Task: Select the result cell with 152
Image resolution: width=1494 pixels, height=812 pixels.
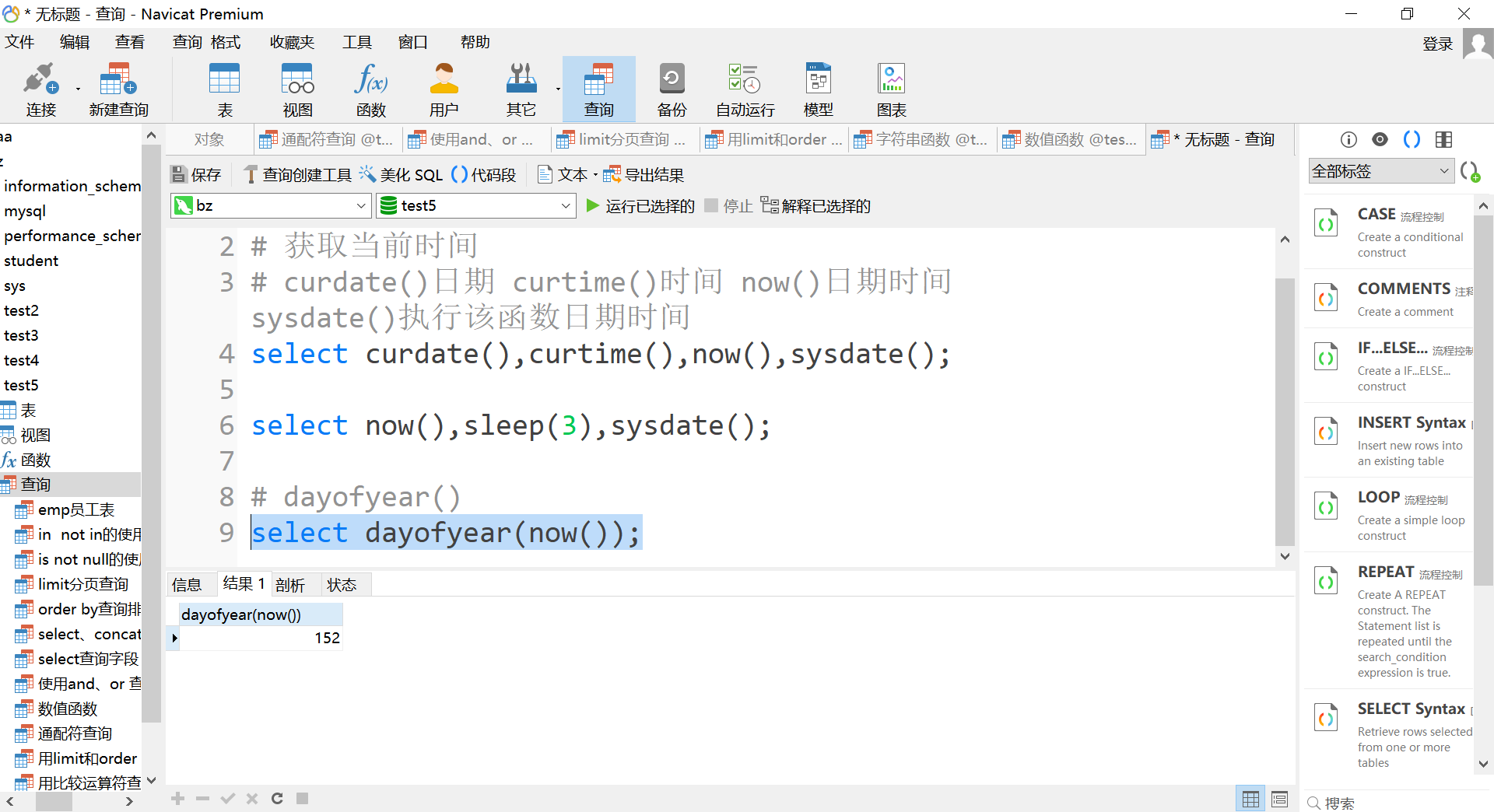Action: click(x=261, y=638)
